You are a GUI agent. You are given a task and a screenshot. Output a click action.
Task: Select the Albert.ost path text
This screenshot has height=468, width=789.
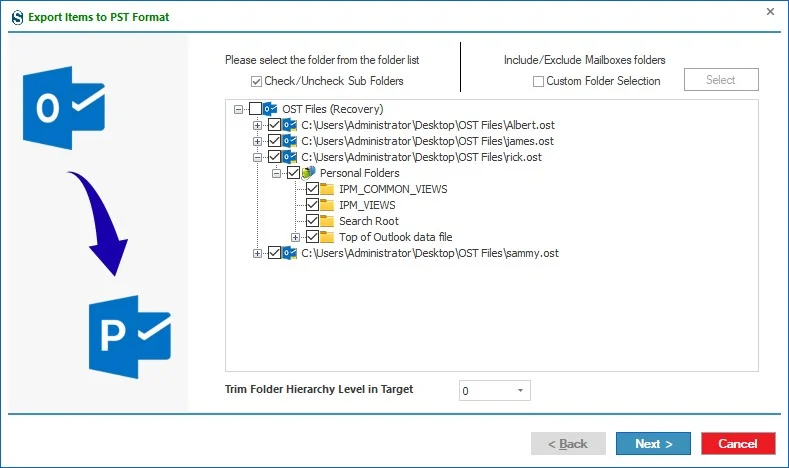click(x=428, y=125)
